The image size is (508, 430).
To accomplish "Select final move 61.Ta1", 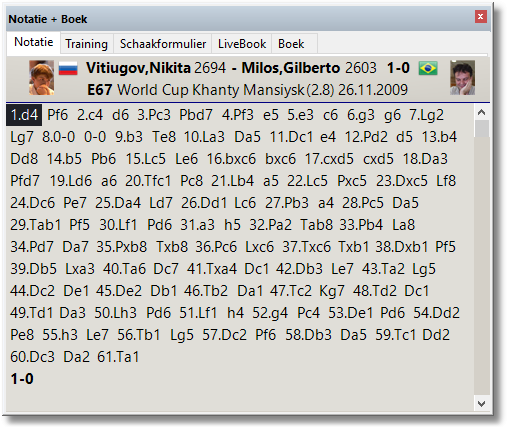I will tap(118, 357).
